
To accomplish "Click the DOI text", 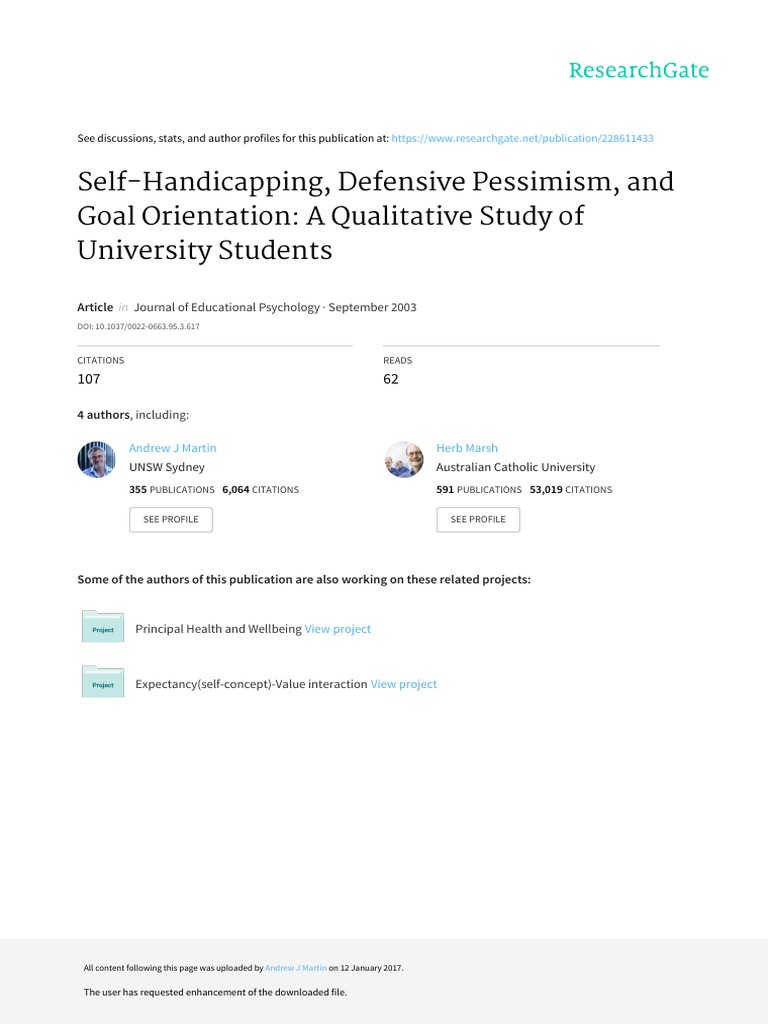I will [138, 326].
